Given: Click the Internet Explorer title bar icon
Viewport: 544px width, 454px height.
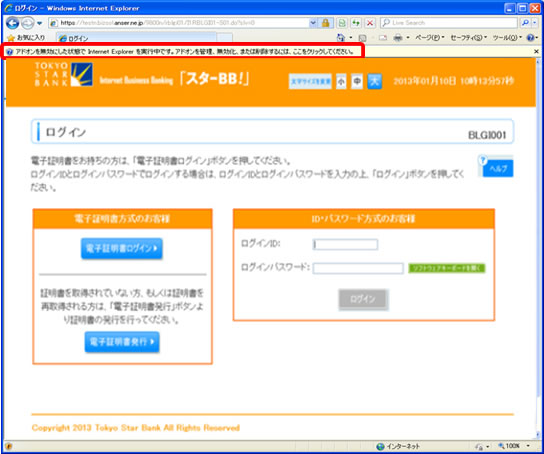Looking at the screenshot, I should 9,8.
